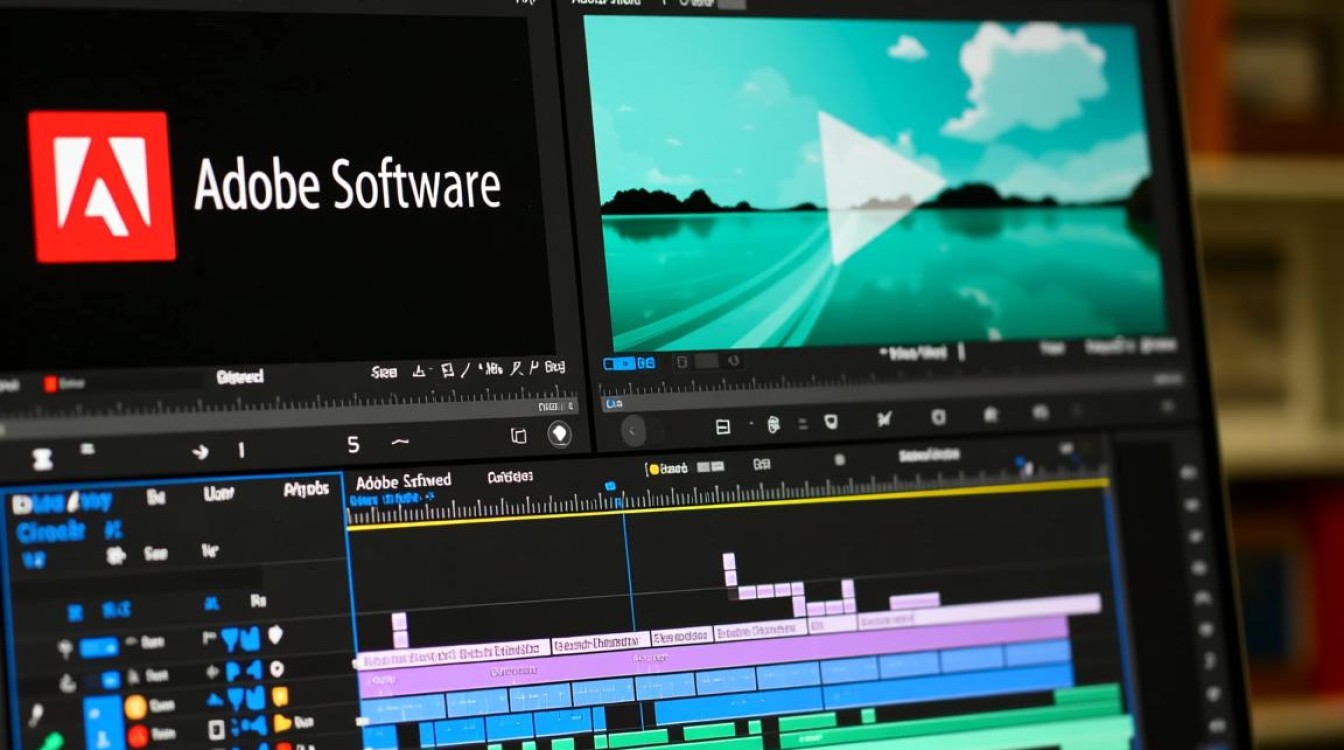Click the number 5 in the left monitor controls
Viewport: 1344px width, 750px height.
point(353,444)
